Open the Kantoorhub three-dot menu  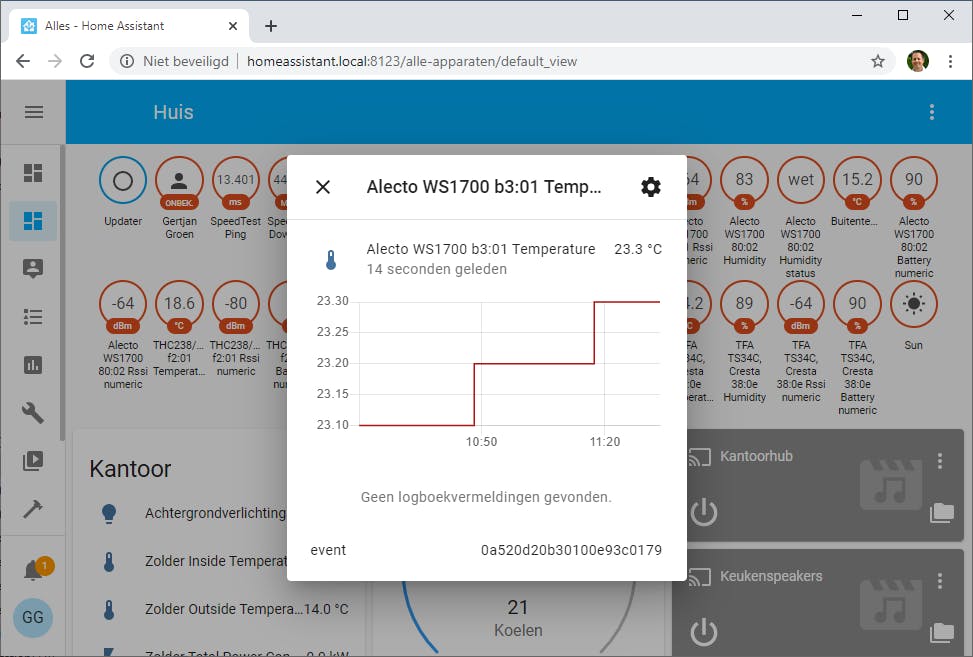tap(939, 460)
